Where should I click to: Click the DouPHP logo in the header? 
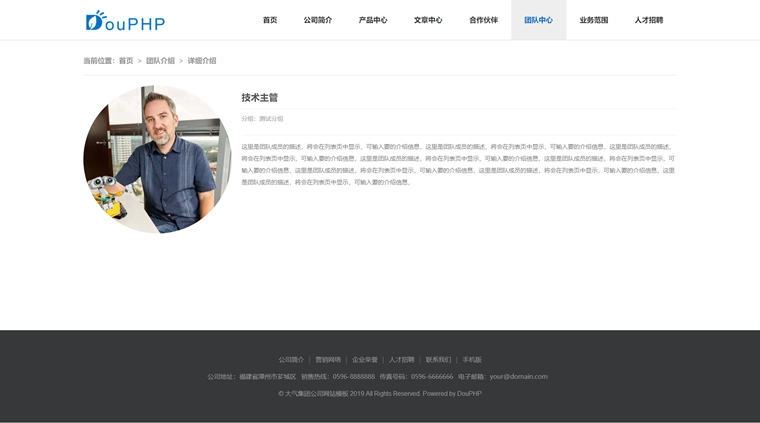[x=125, y=21]
